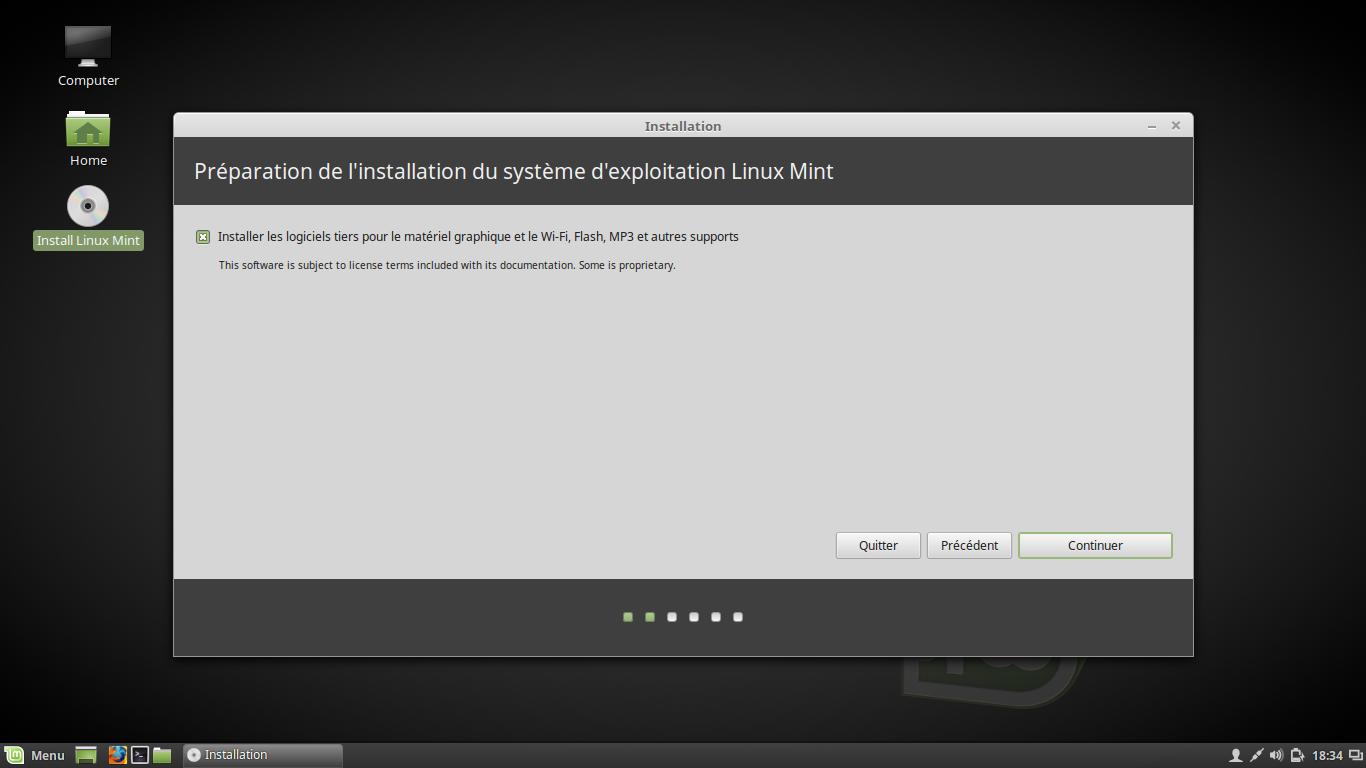Go back with the Précédent button
Screen dimensions: 1366x768
pyautogui.click(x=969, y=545)
